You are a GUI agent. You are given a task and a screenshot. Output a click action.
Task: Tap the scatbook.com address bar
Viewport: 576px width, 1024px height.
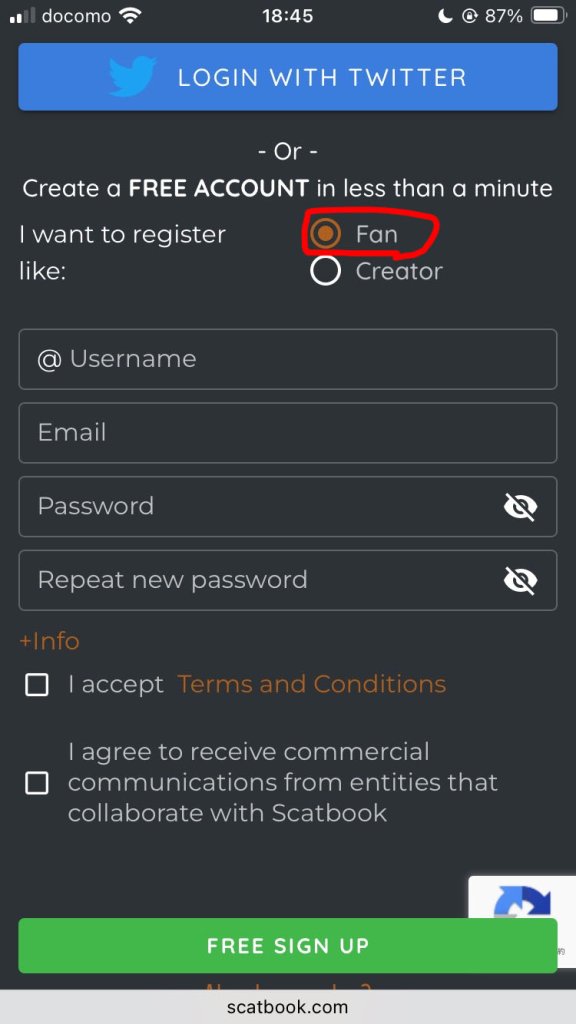(x=288, y=1006)
